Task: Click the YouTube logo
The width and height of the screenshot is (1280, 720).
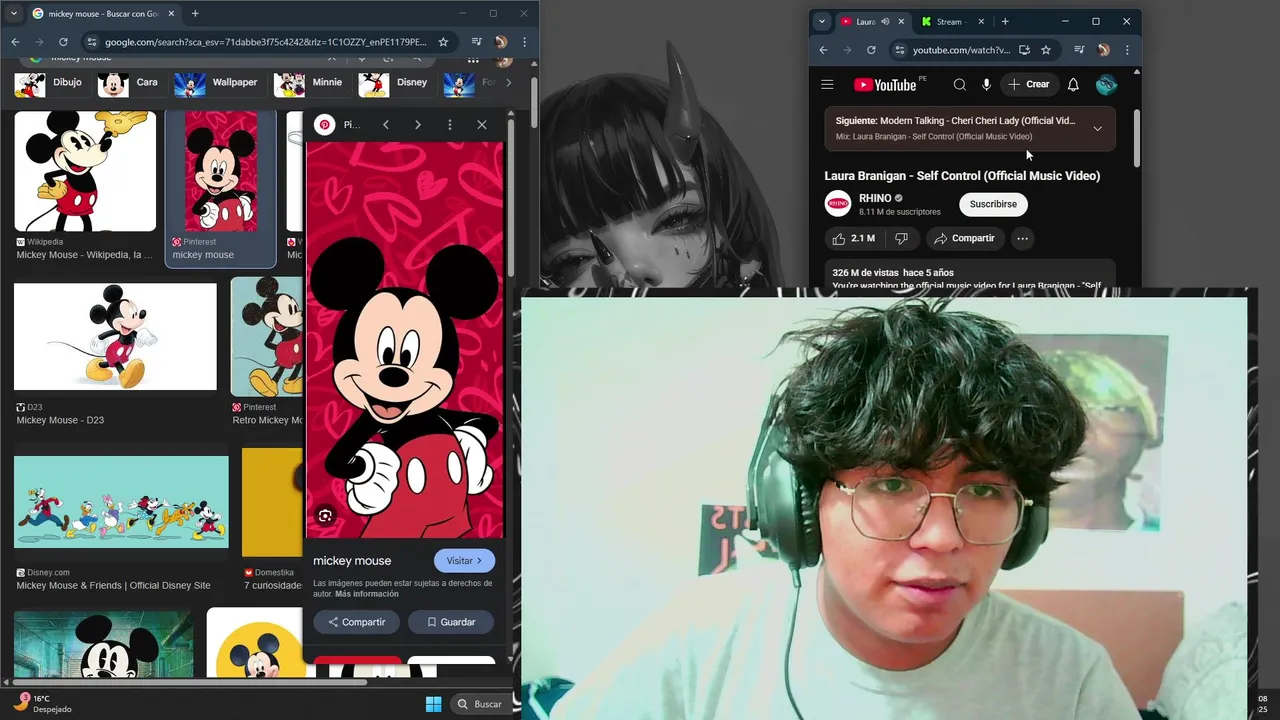Action: 885,85
